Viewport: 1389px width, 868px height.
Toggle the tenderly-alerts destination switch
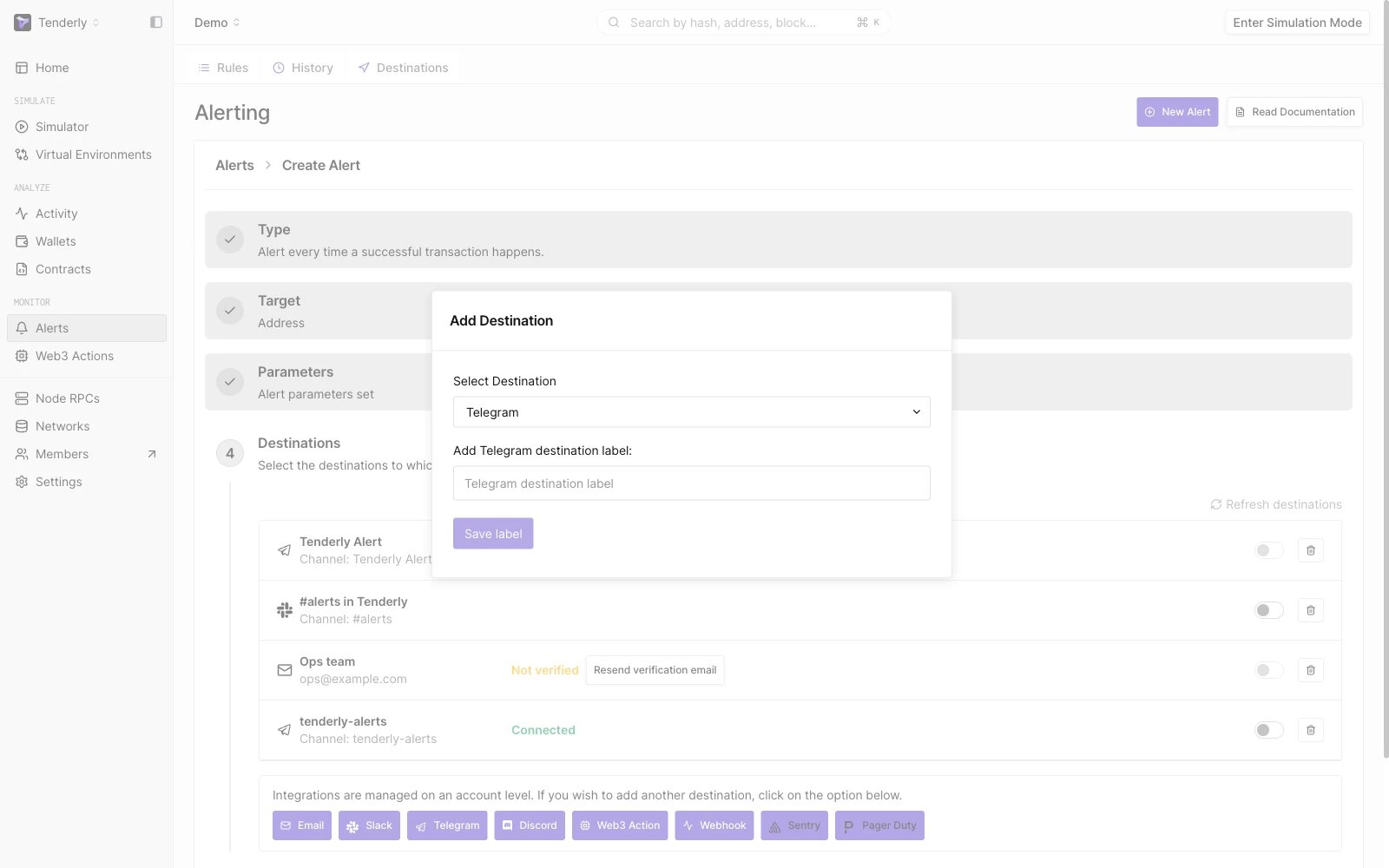(x=1269, y=730)
